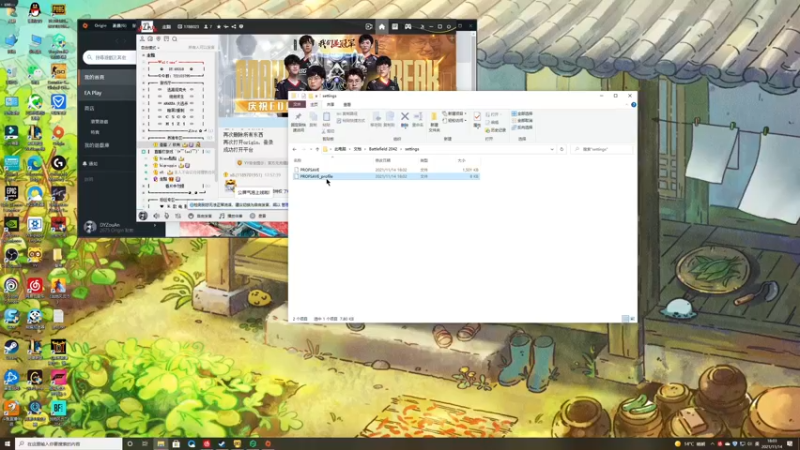800x450 pixels.
Task: Click the Delete red X ribbon icon
Action: click(x=405, y=118)
